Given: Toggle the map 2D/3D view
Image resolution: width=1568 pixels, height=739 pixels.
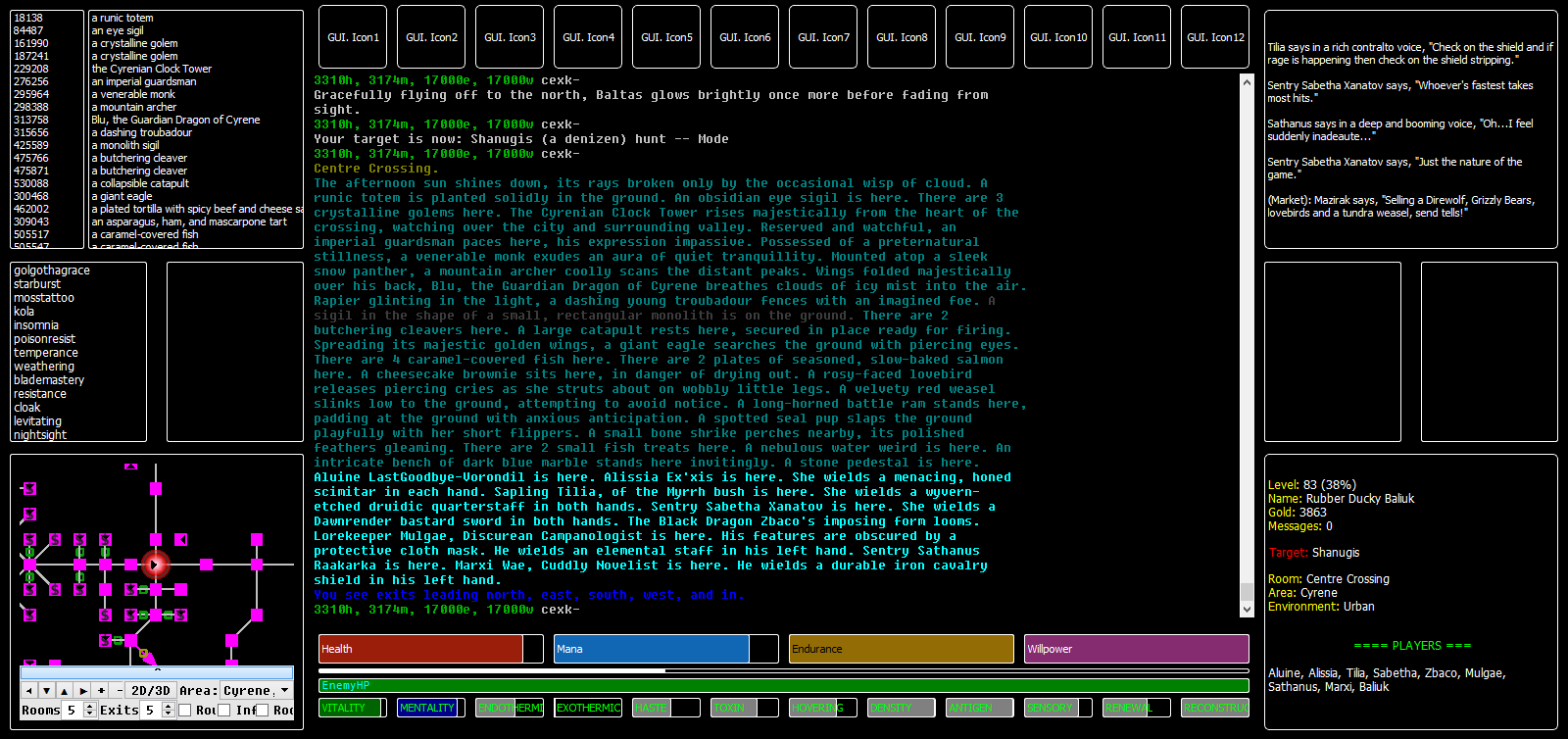Looking at the screenshot, I should coord(151,690).
